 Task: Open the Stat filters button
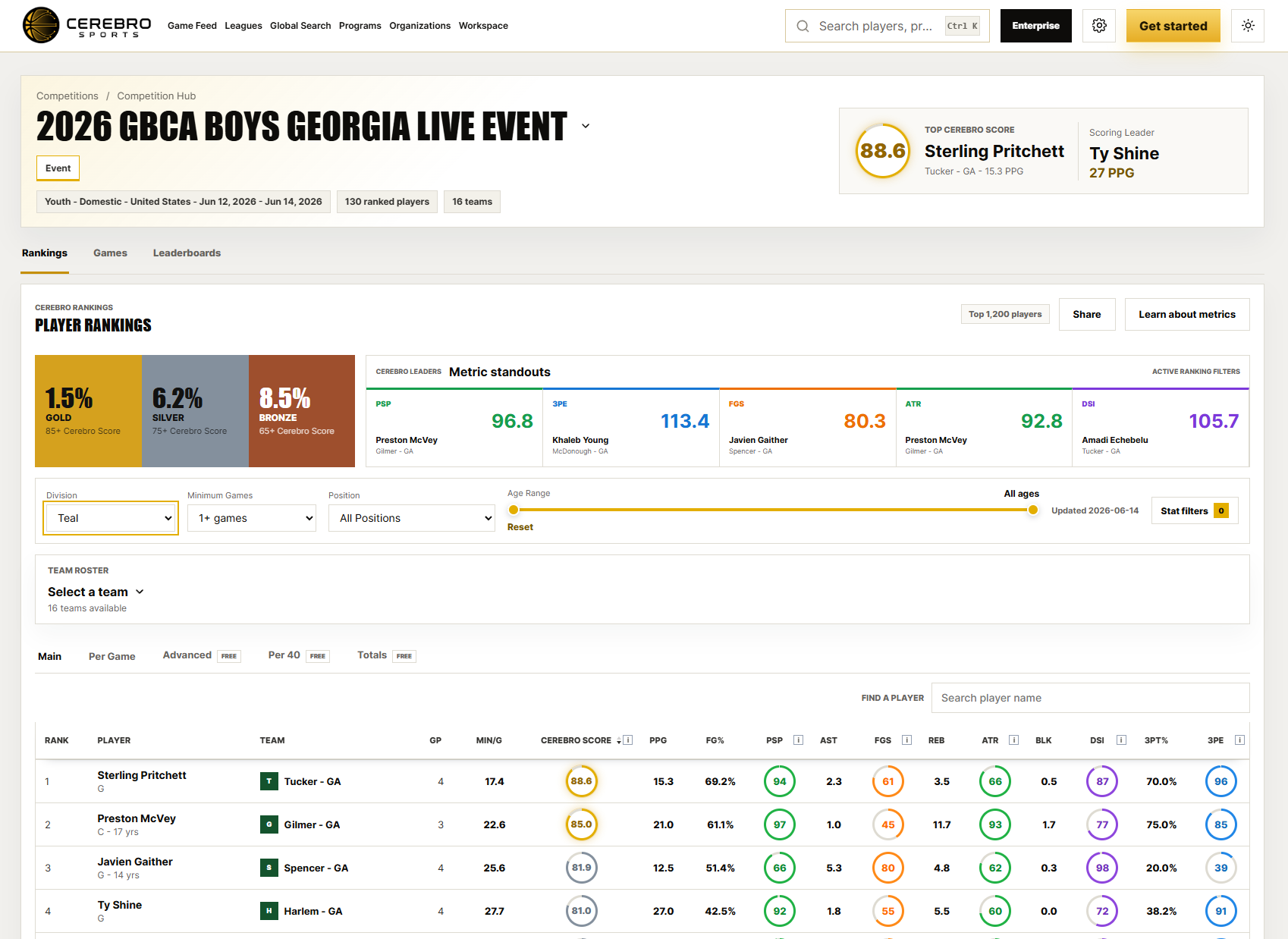click(x=1195, y=510)
